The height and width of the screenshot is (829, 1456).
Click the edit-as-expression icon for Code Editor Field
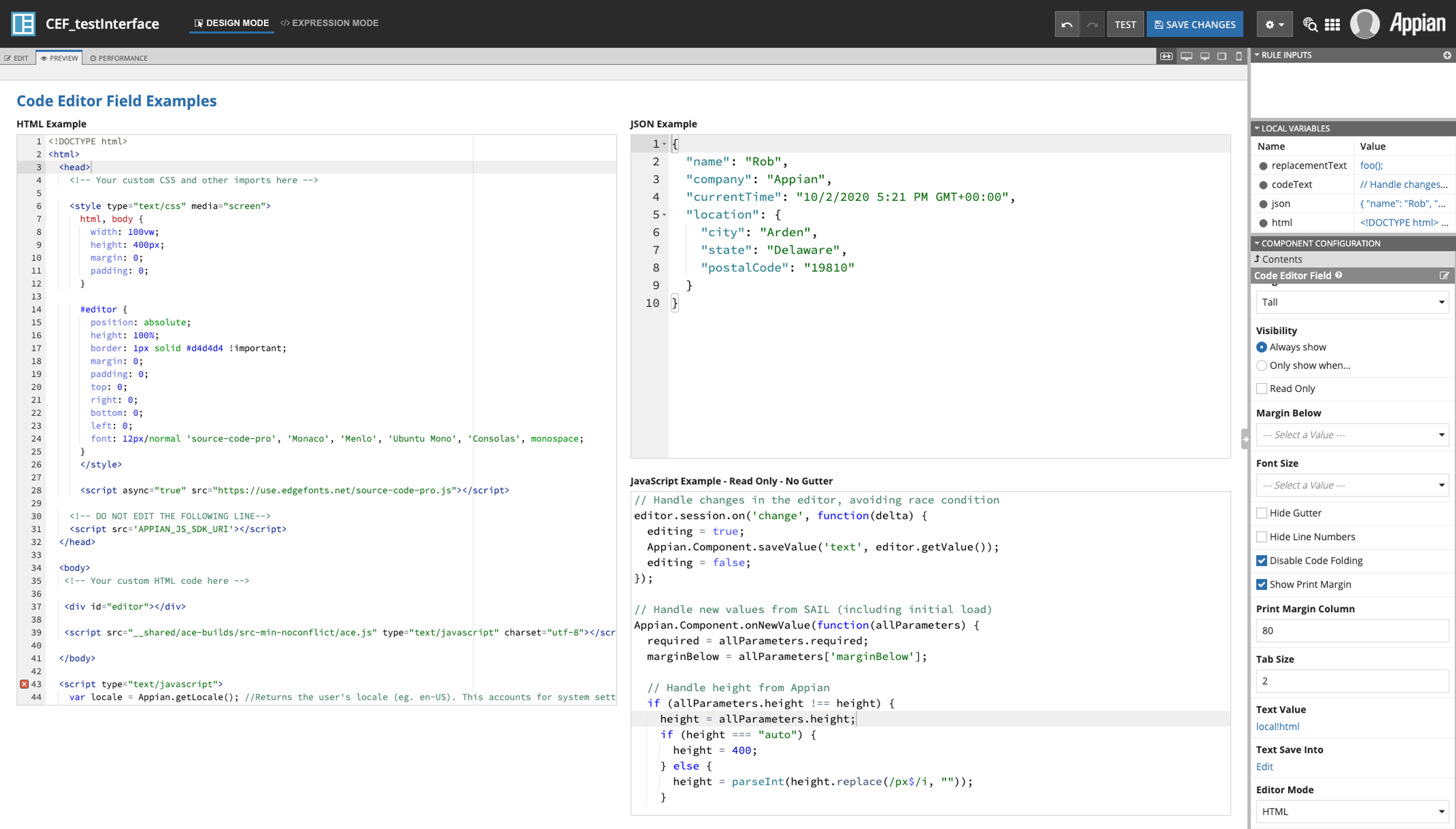point(1443,276)
